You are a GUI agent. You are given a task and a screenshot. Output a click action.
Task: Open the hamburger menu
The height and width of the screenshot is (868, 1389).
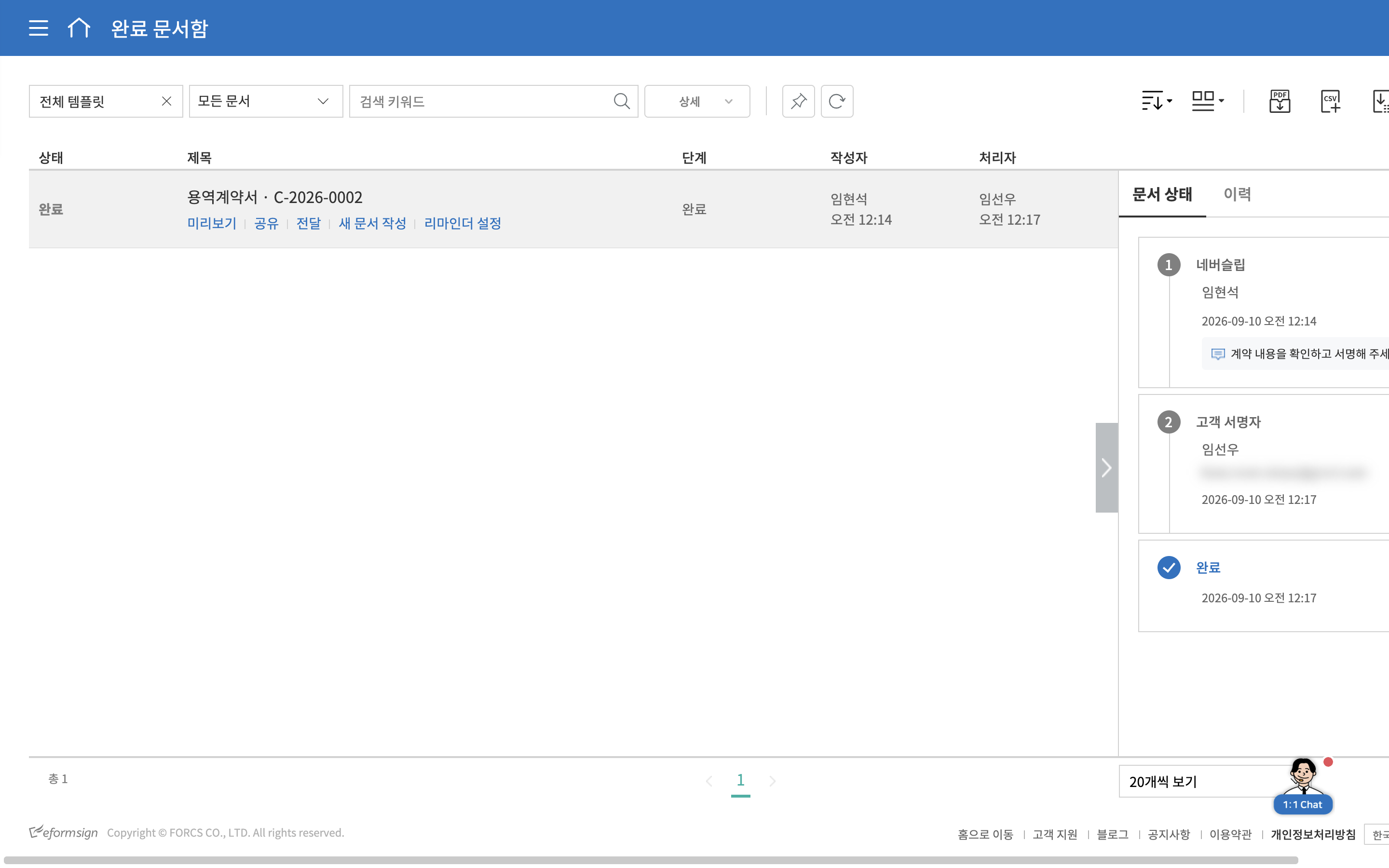pyautogui.click(x=39, y=27)
